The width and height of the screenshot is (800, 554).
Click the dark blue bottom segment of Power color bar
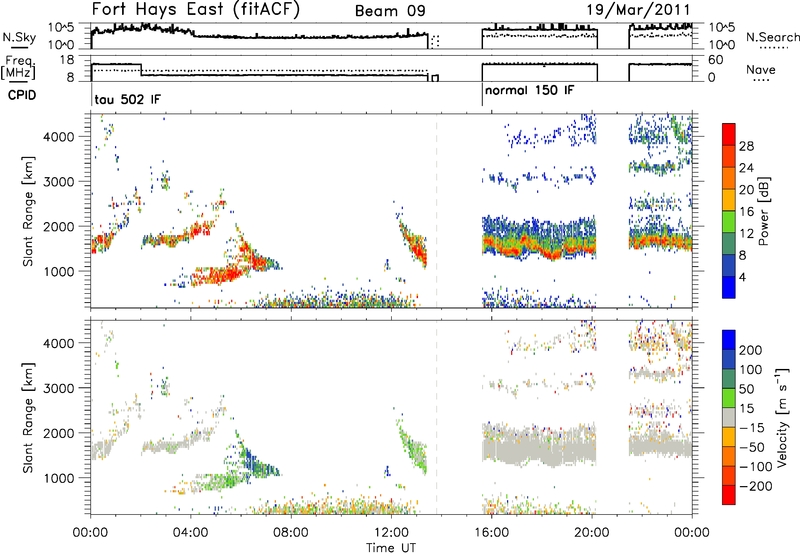729,287
